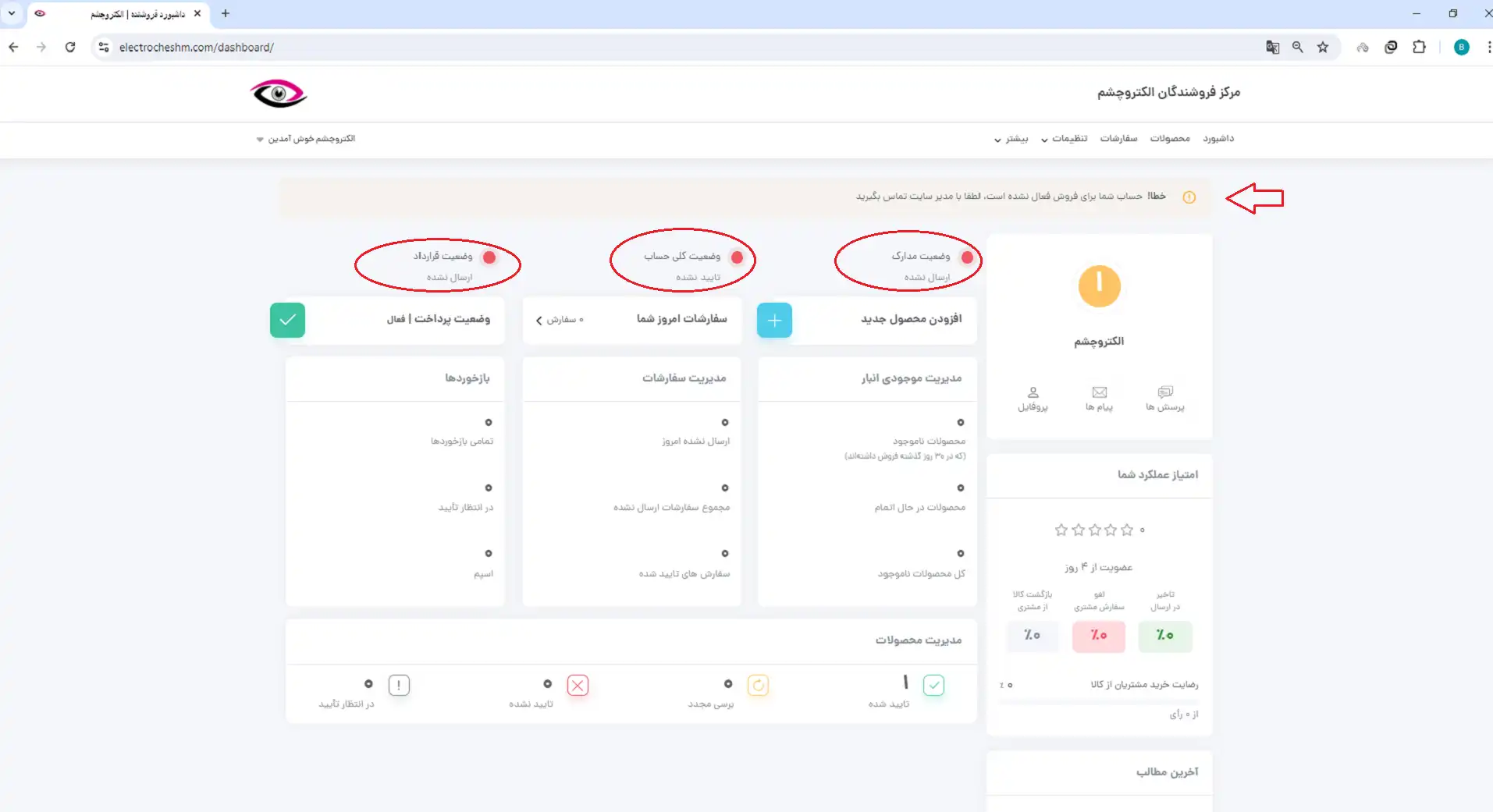Open the محصولات menu item

tap(1170, 139)
